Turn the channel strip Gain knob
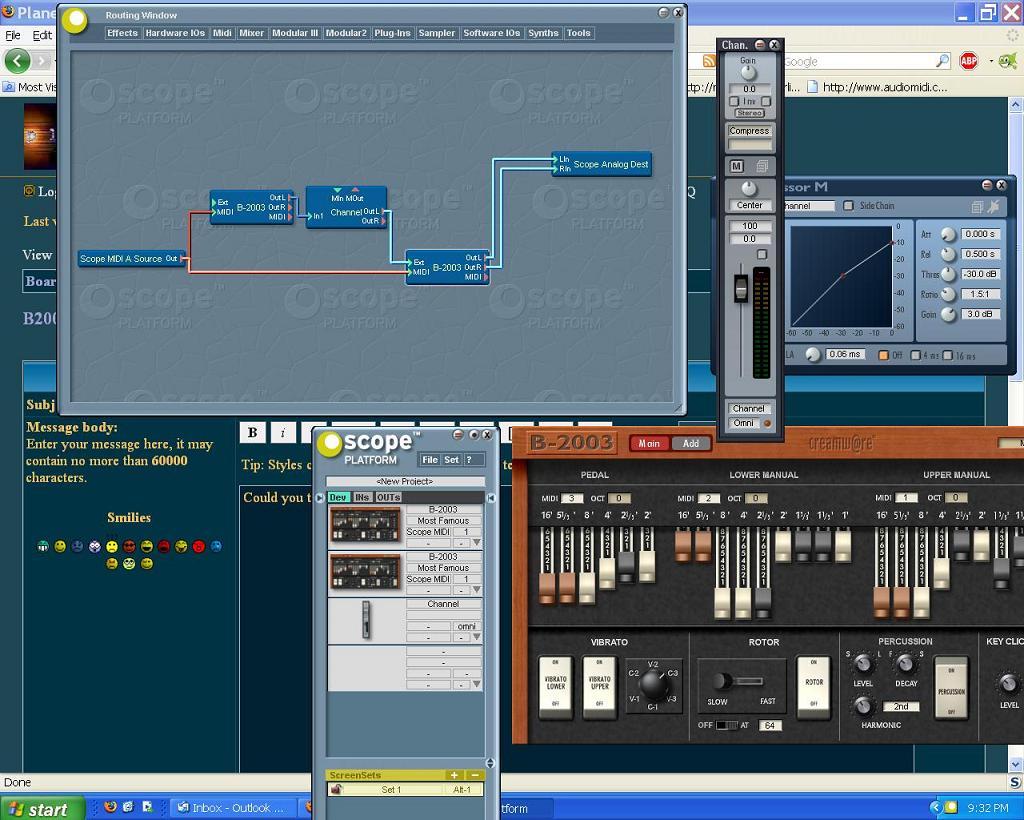 point(748,72)
